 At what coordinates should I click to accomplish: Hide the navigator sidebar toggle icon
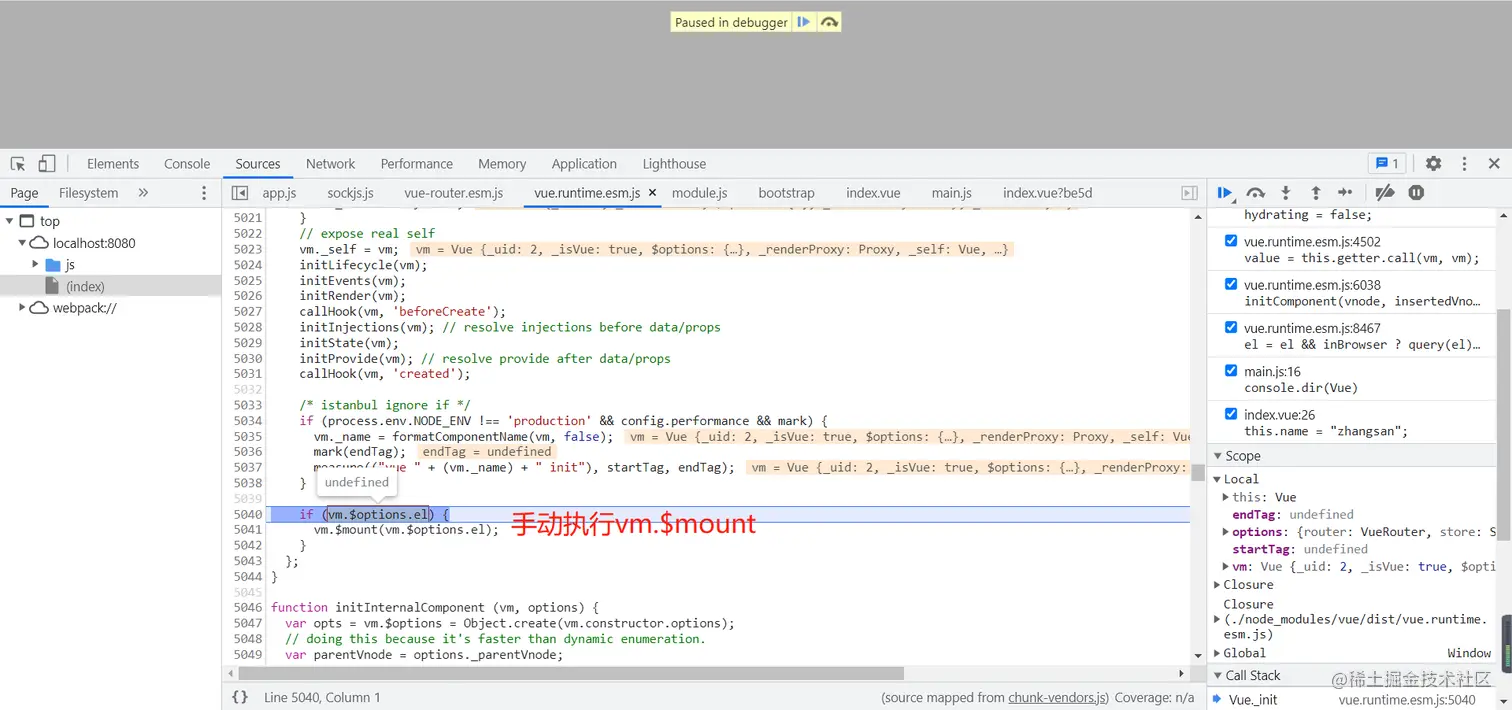point(239,193)
